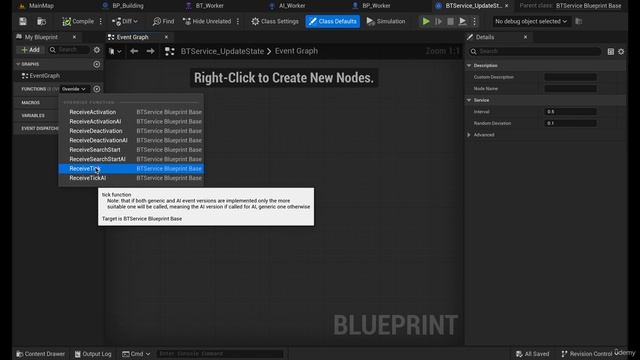Toggle Hide Unrelated nodes
Screen dimensions: 640x360
pos(207,21)
